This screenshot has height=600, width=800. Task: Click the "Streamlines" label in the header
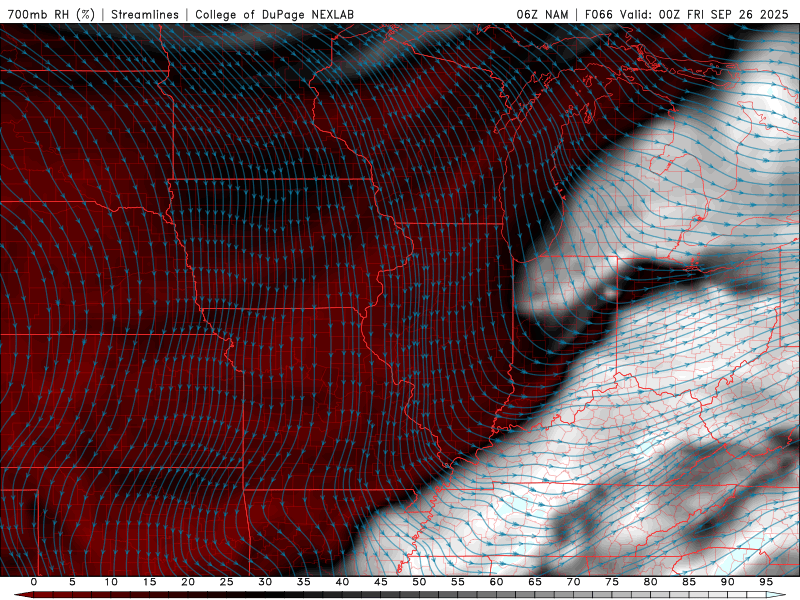pos(145,14)
